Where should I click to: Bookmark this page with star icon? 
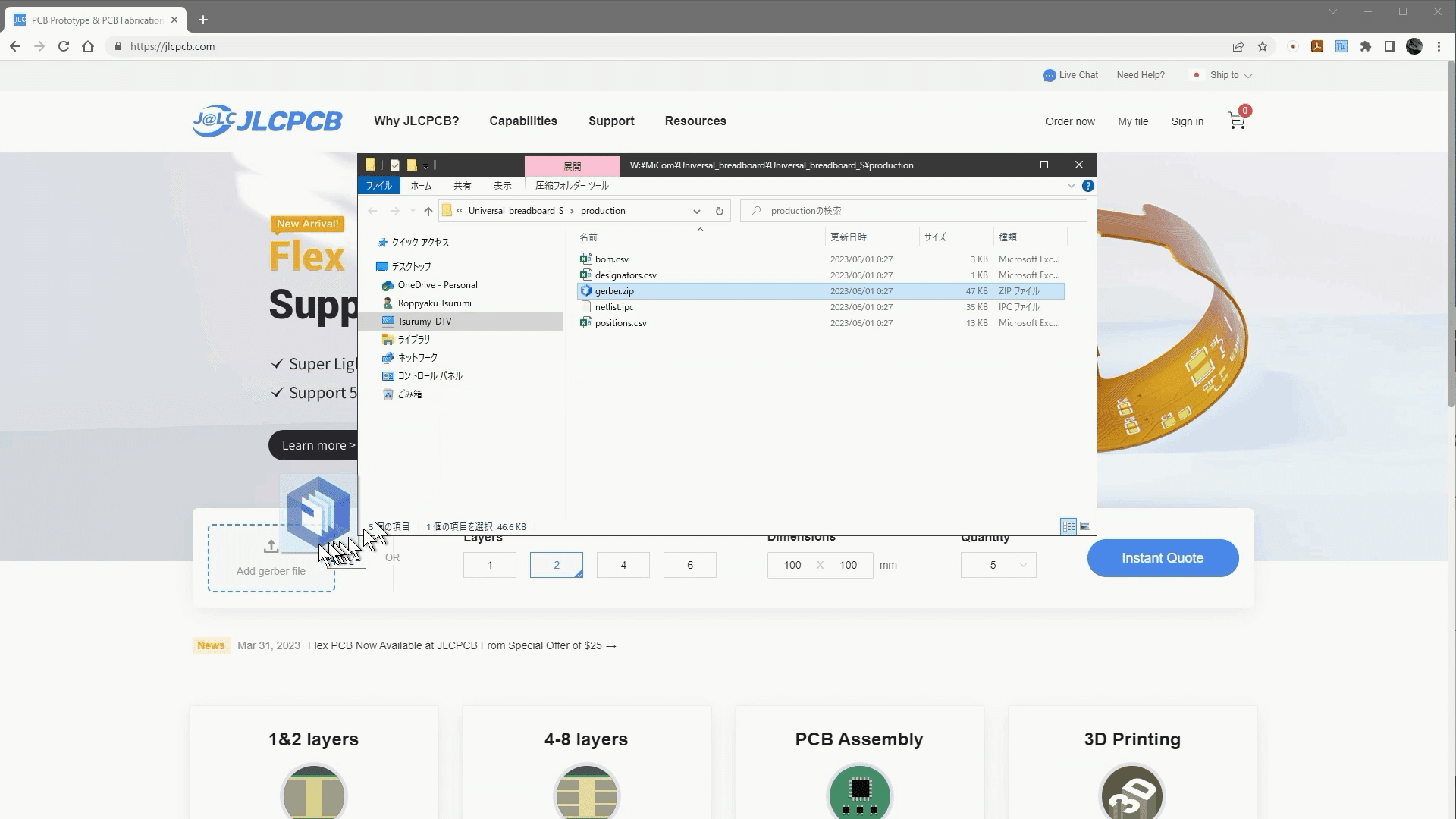[x=1263, y=46]
